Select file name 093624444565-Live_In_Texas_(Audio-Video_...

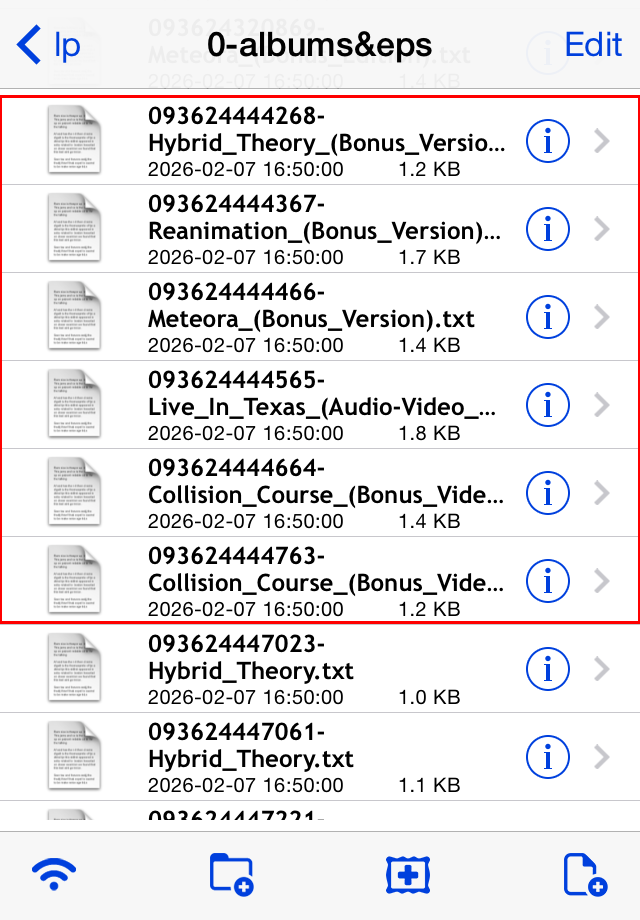322,394
